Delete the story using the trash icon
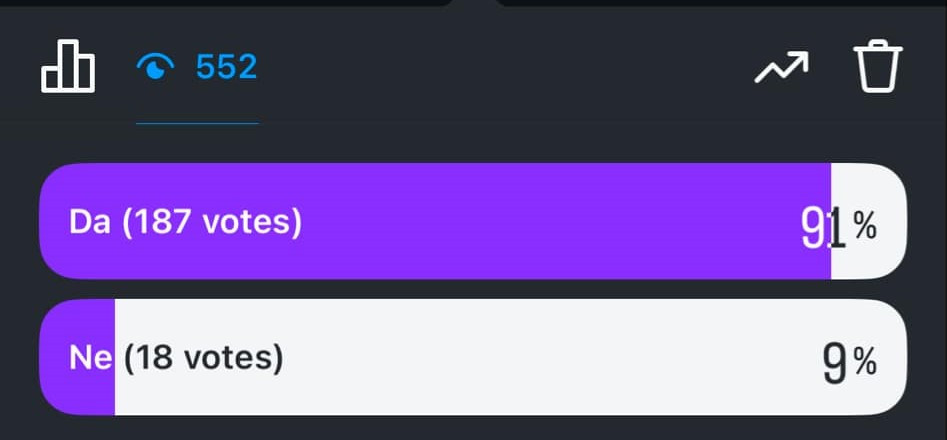The width and height of the screenshot is (947, 440). [878, 66]
